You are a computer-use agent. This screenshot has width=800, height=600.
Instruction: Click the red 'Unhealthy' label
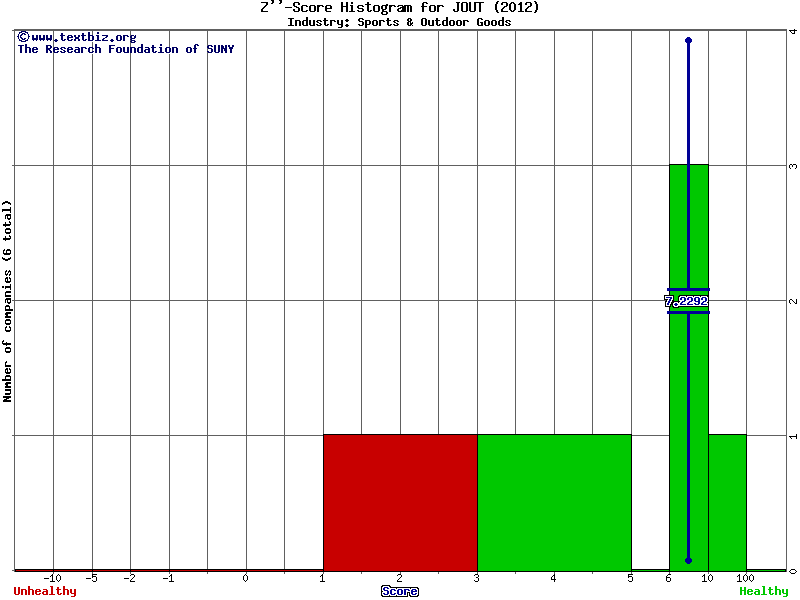point(45,591)
